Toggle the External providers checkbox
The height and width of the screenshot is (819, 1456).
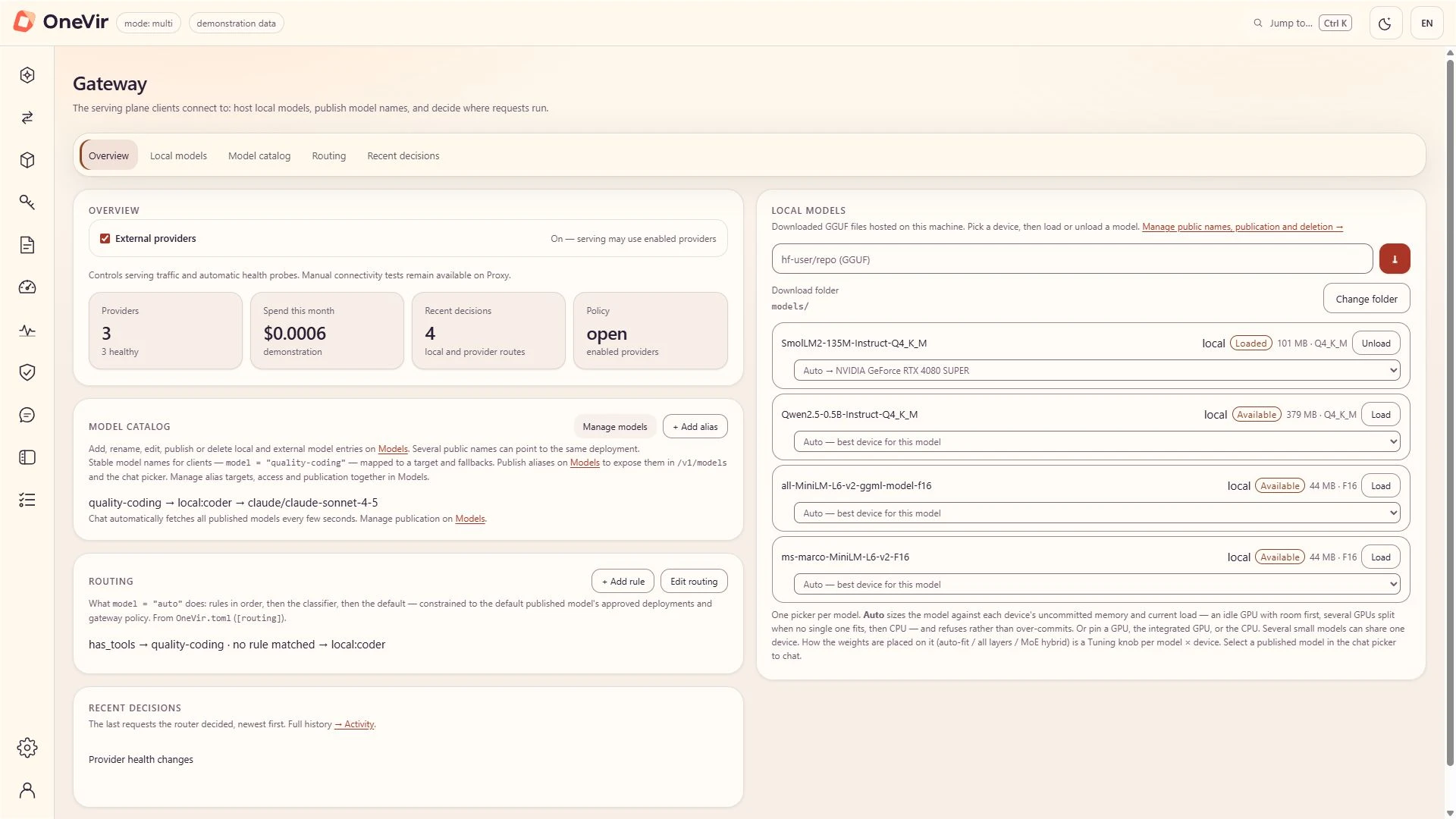105,238
